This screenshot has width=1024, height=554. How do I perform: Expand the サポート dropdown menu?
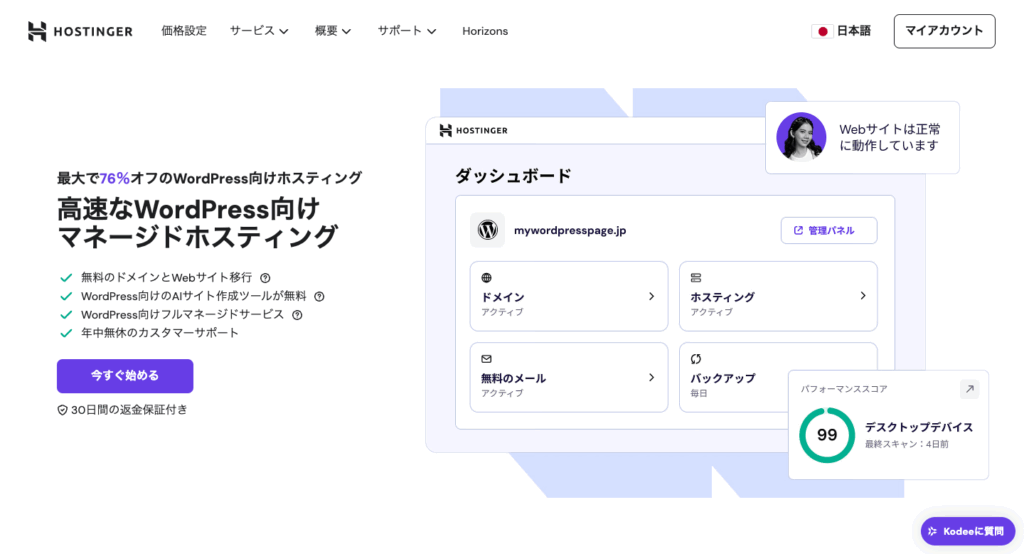406,31
